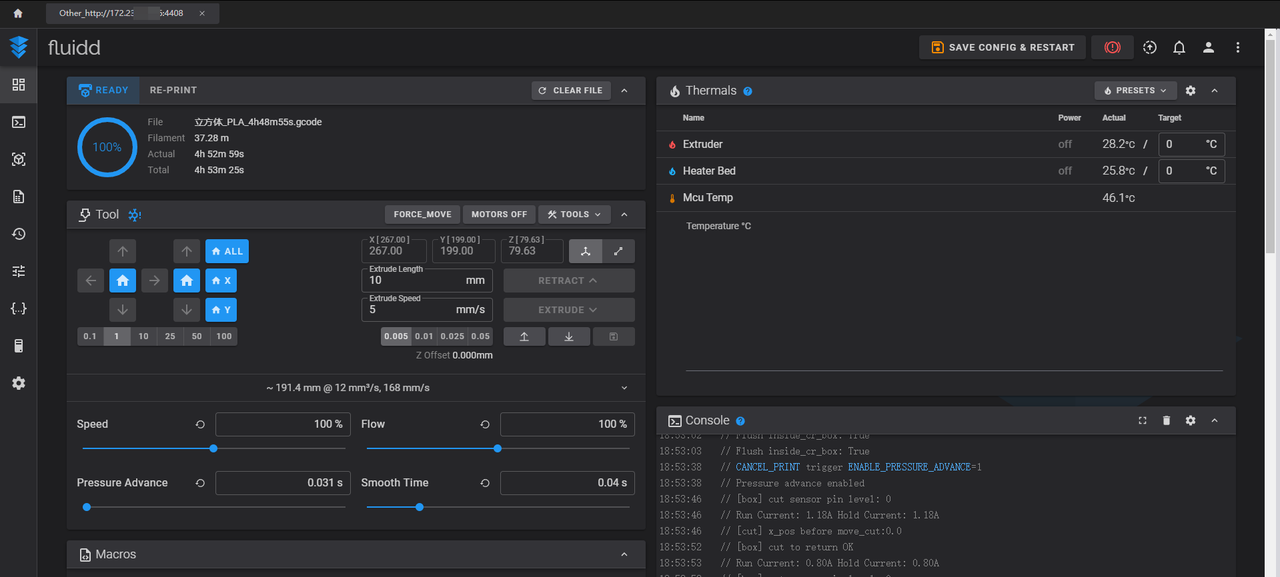This screenshot has height=577, width=1280.
Task: Collapse the Macros panel
Action: [x=624, y=555]
